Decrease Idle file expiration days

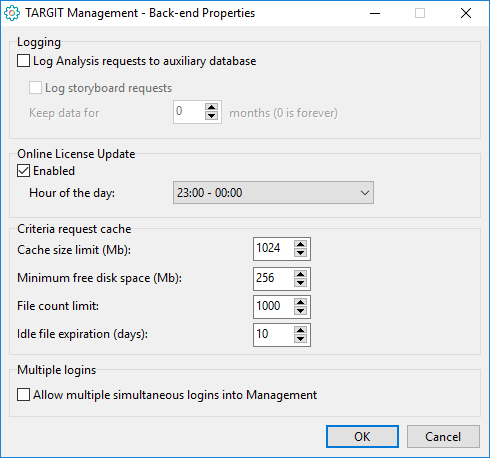(301, 339)
